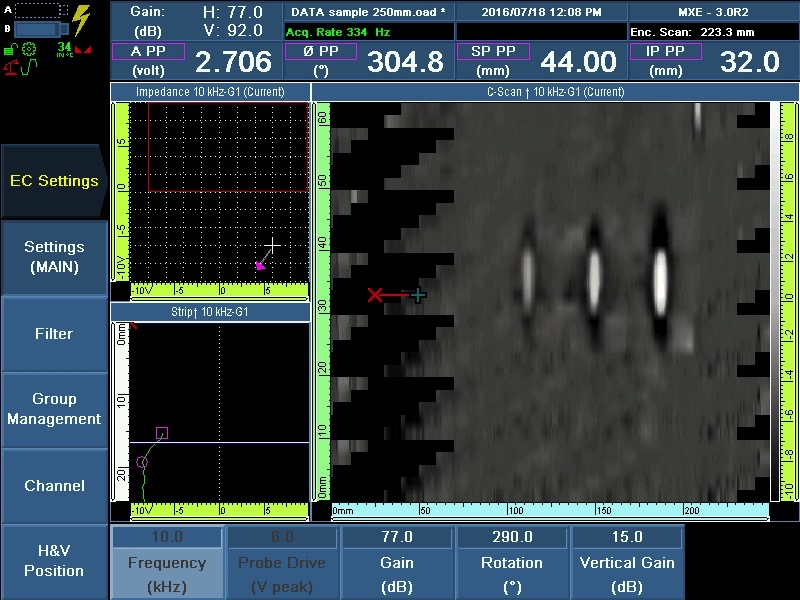Open Group Management submenu
Image resolution: width=800 pixels, height=600 pixels.
[54, 409]
